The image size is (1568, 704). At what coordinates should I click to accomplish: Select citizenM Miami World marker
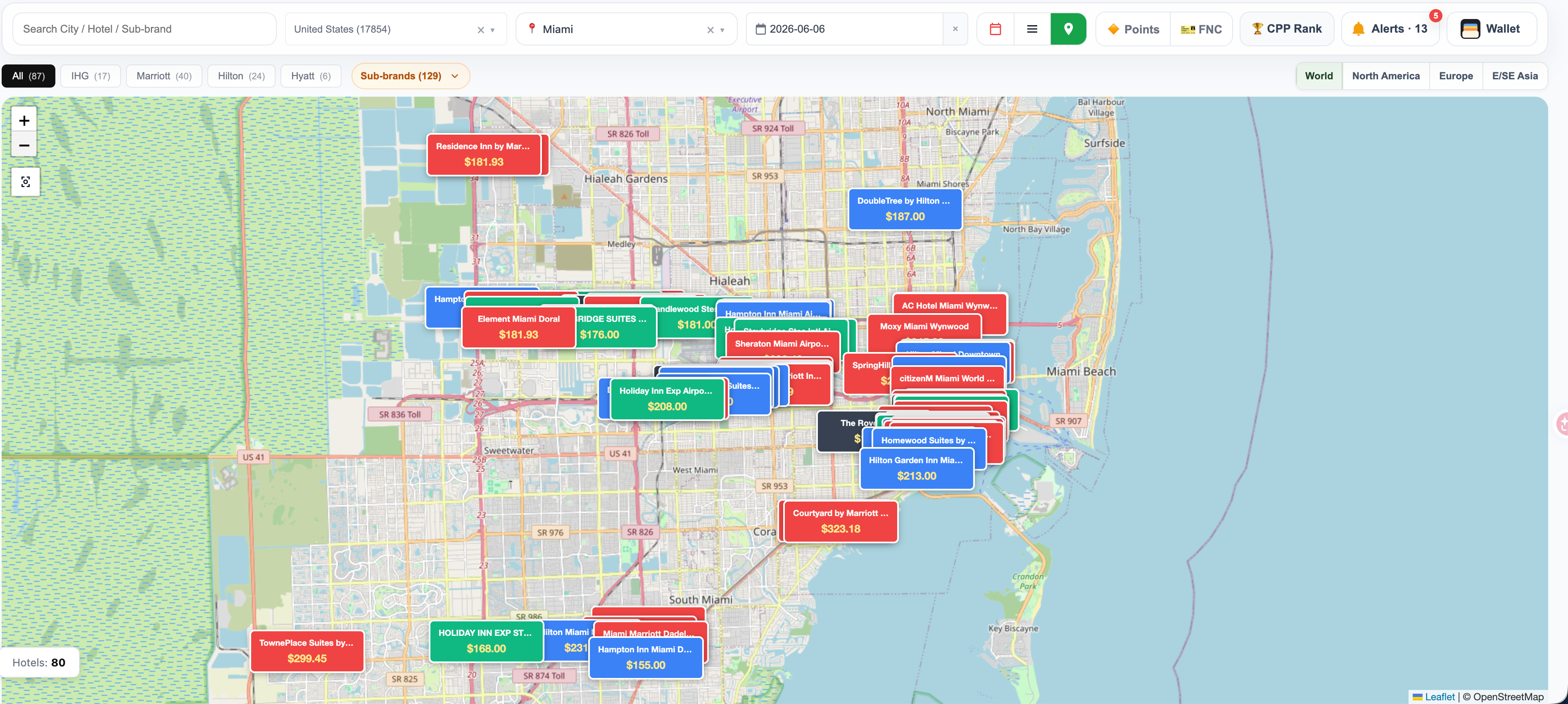946,378
